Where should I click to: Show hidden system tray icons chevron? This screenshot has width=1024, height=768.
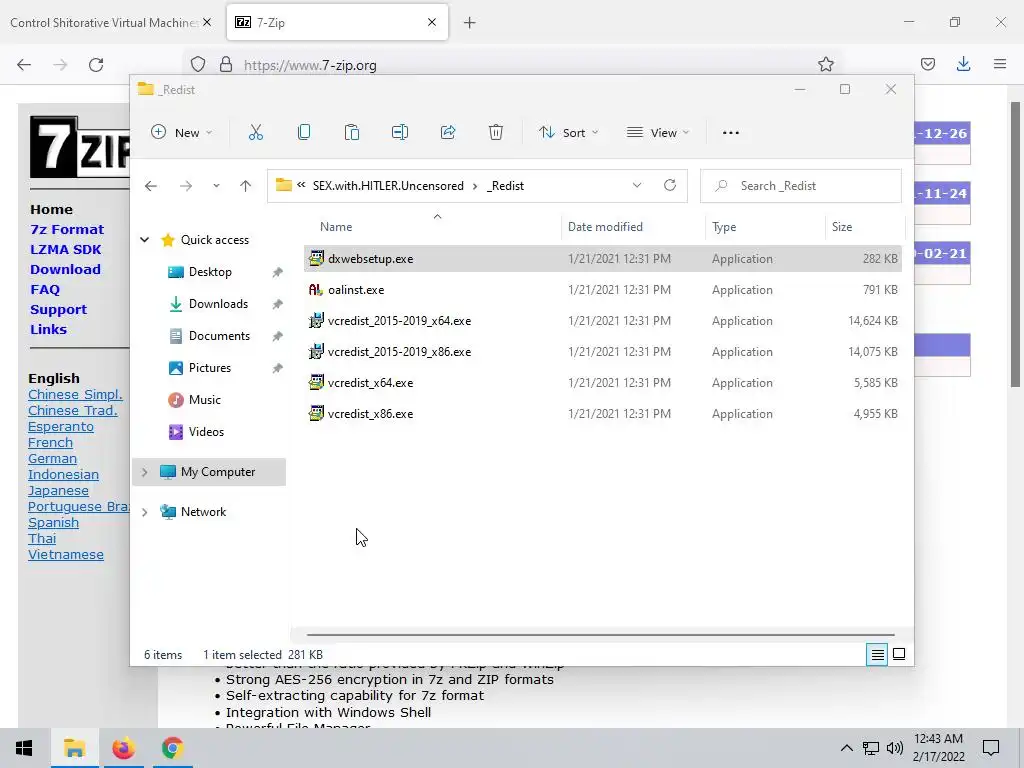[846, 748]
